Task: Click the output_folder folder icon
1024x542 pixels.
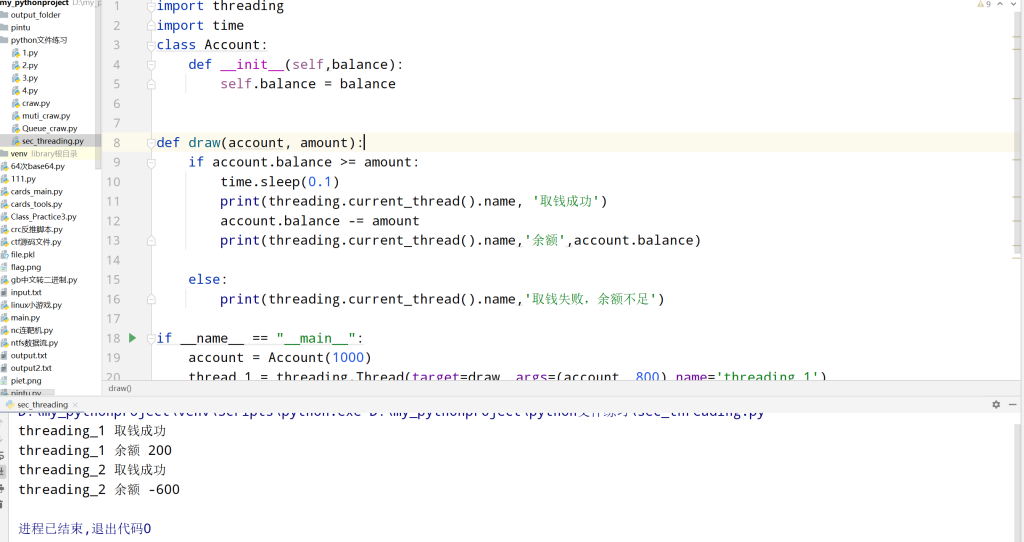Action: point(5,15)
